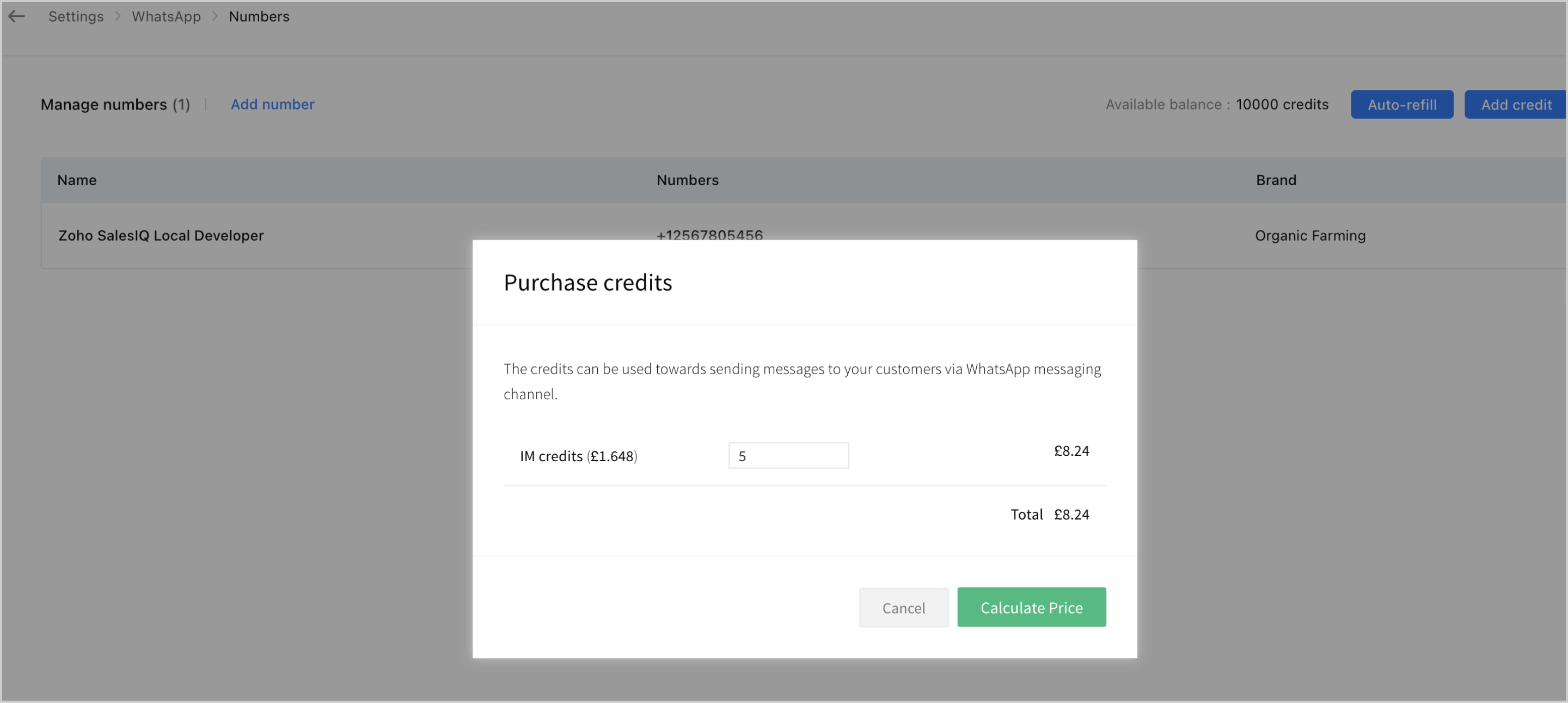Click the 10000 credits balance text
The width and height of the screenshot is (1568, 703).
click(x=1281, y=104)
